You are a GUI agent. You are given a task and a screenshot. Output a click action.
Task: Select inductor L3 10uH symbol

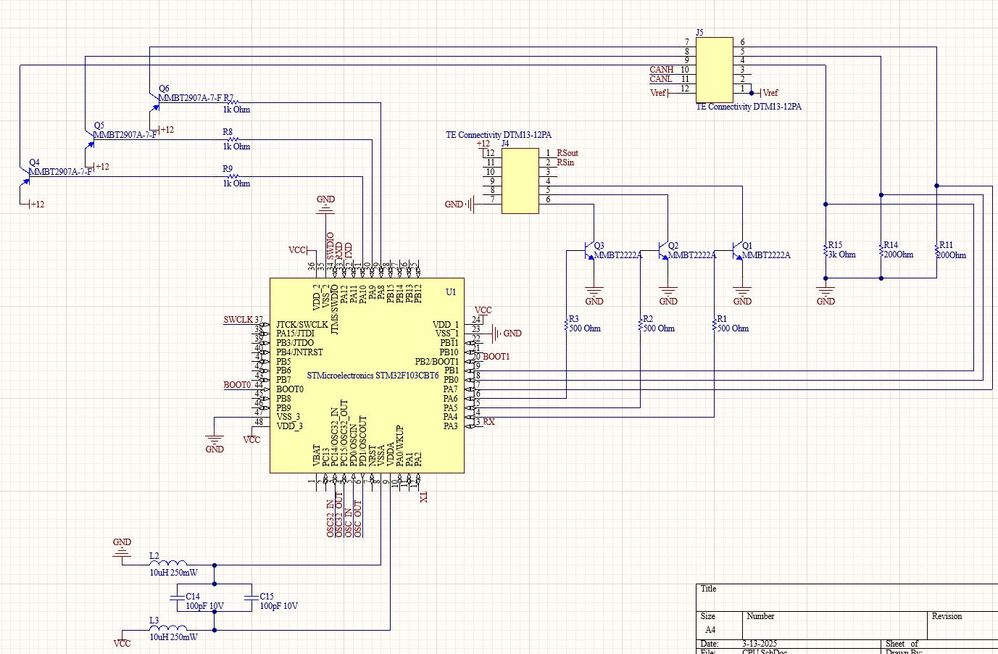pyautogui.click(x=168, y=628)
